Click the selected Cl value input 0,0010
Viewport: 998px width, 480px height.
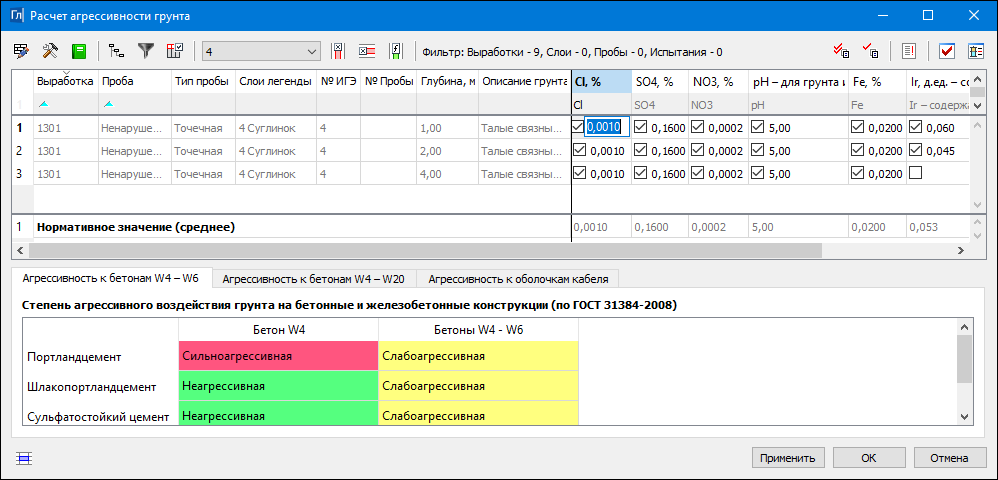click(607, 127)
